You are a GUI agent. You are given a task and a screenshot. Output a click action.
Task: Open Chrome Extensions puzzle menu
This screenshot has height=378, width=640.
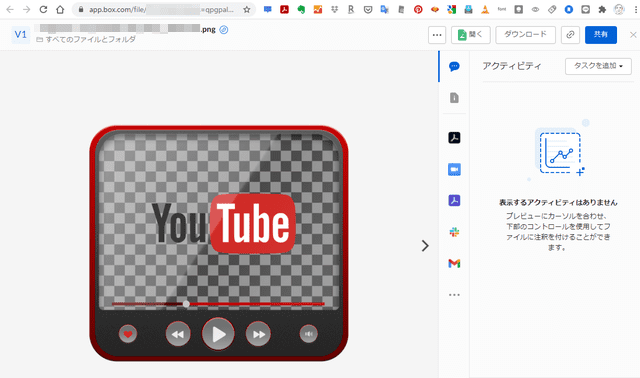click(x=602, y=9)
